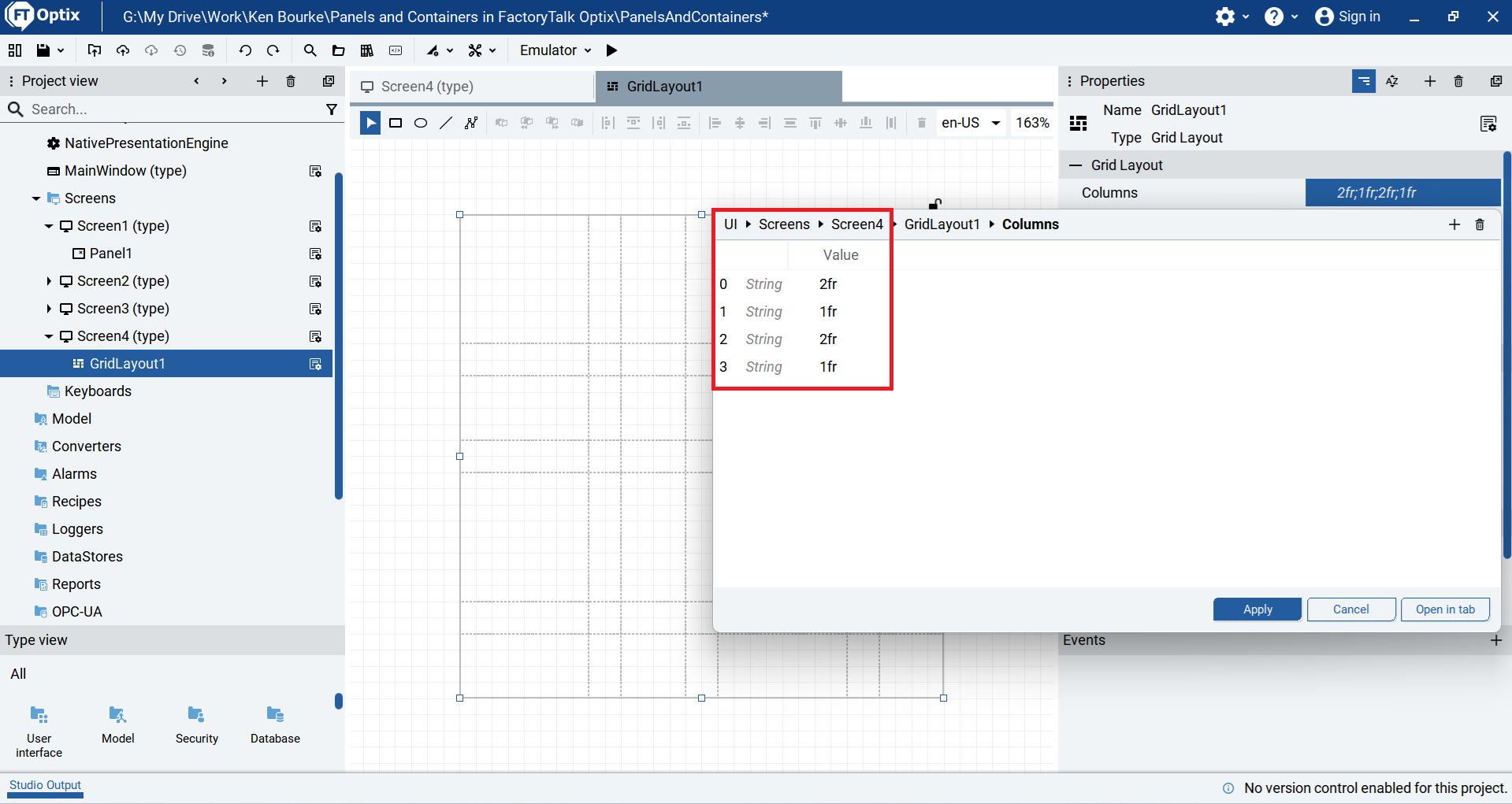Select the Line drawing tool

pos(446,123)
